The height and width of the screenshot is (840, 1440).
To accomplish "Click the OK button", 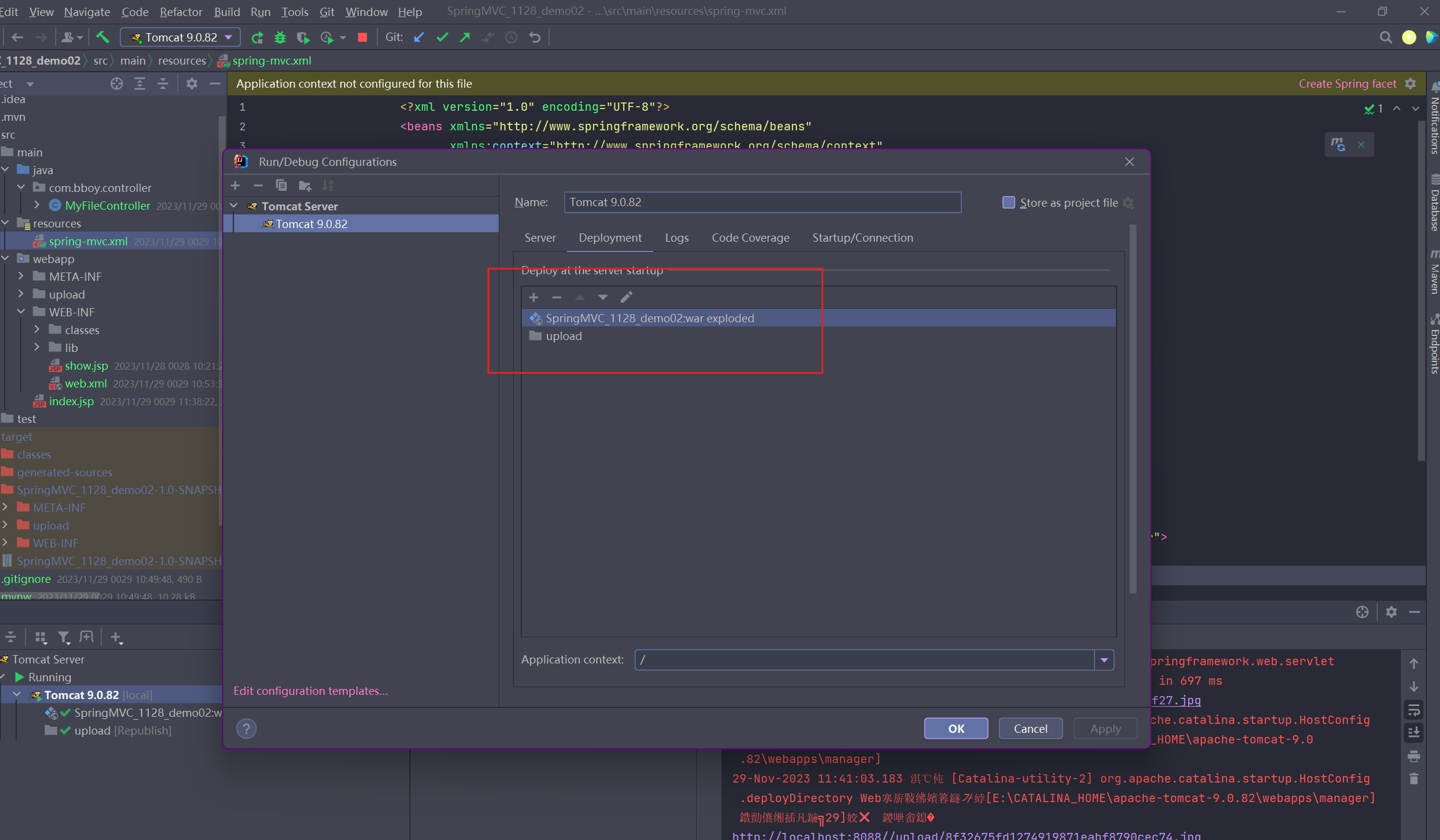I will tap(955, 729).
